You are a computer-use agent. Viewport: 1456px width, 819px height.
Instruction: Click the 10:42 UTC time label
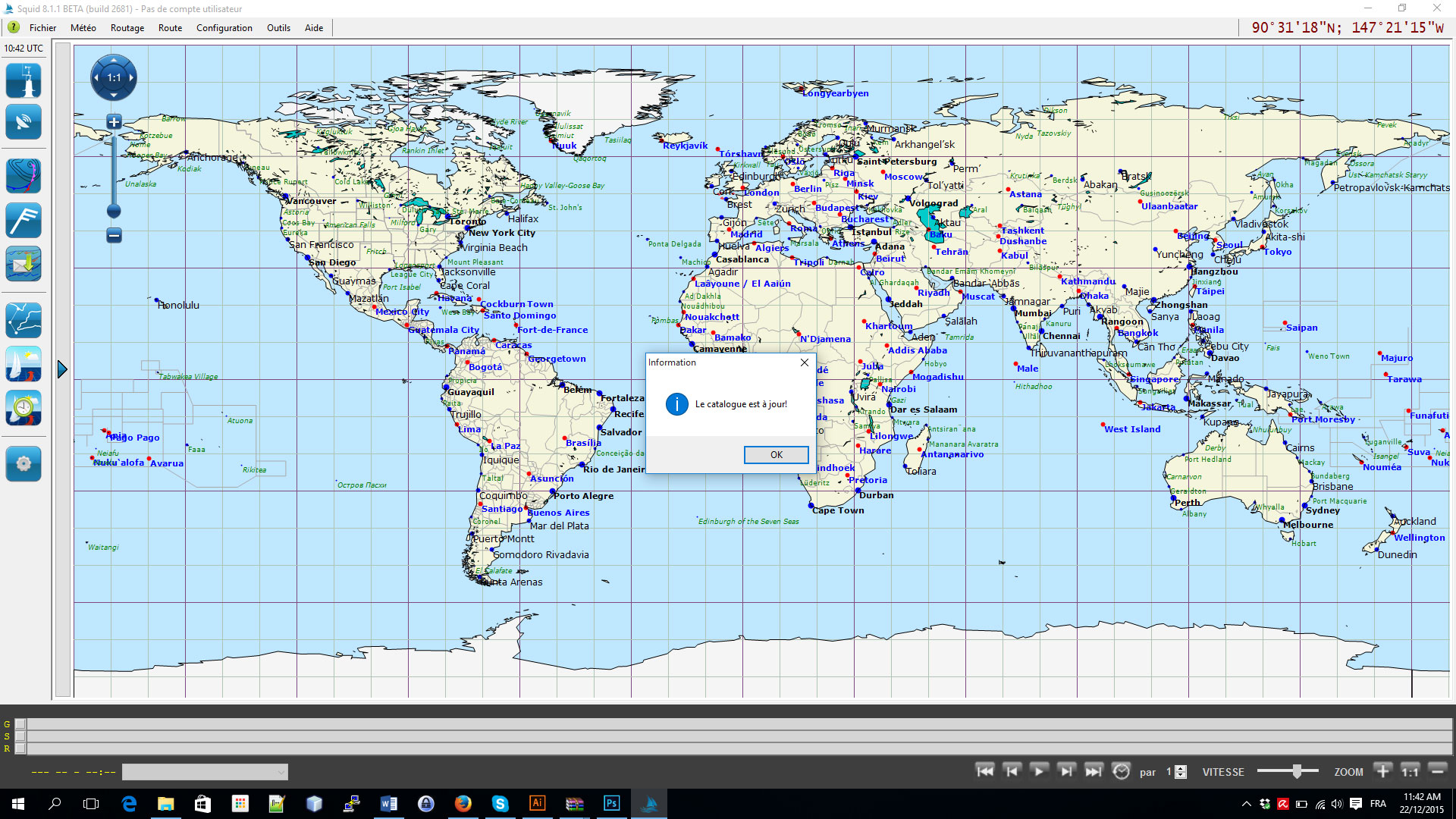click(24, 49)
